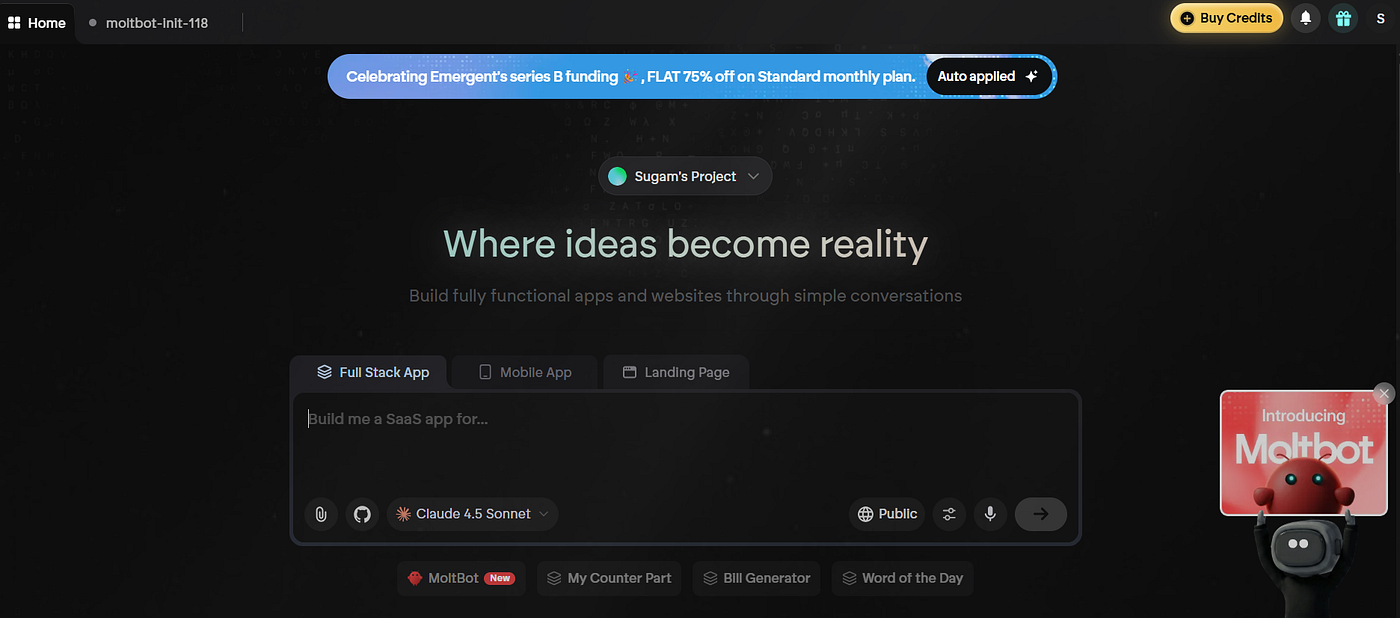This screenshot has width=1400, height=618.
Task: Expand the Sugam's Project dropdown
Action: click(x=685, y=176)
